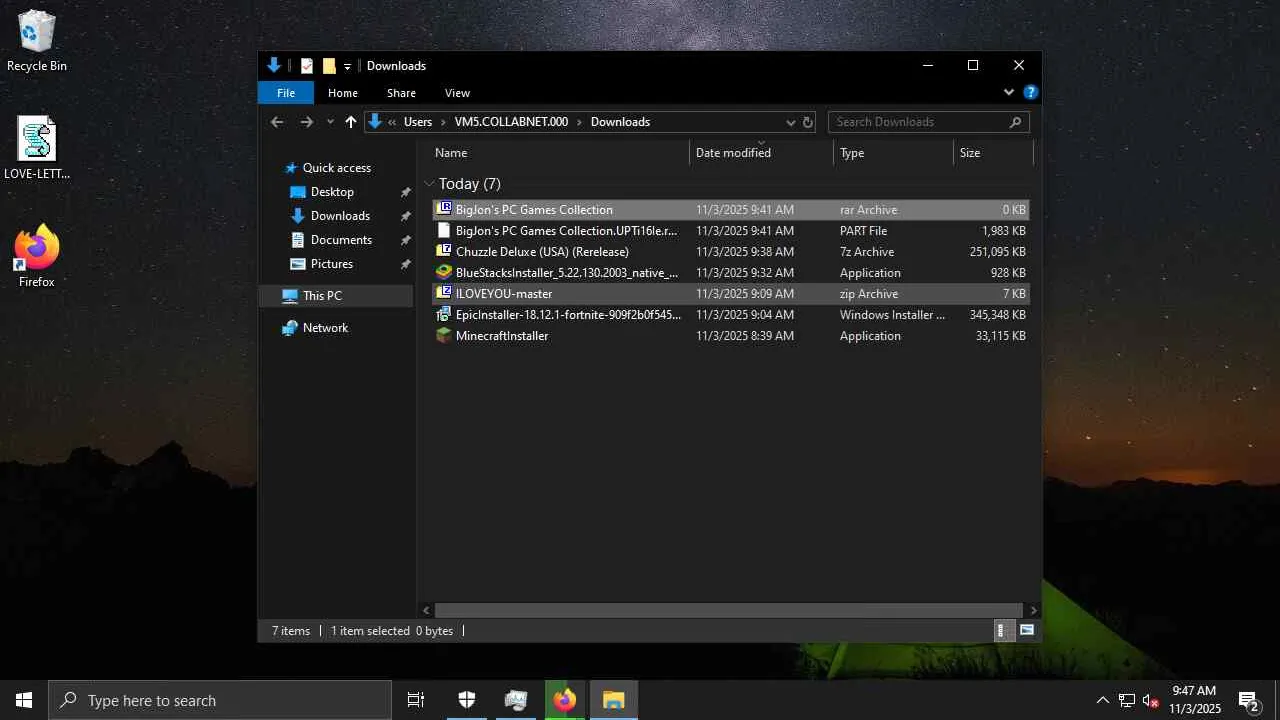Open Documents in the navigation pane

pos(341,240)
